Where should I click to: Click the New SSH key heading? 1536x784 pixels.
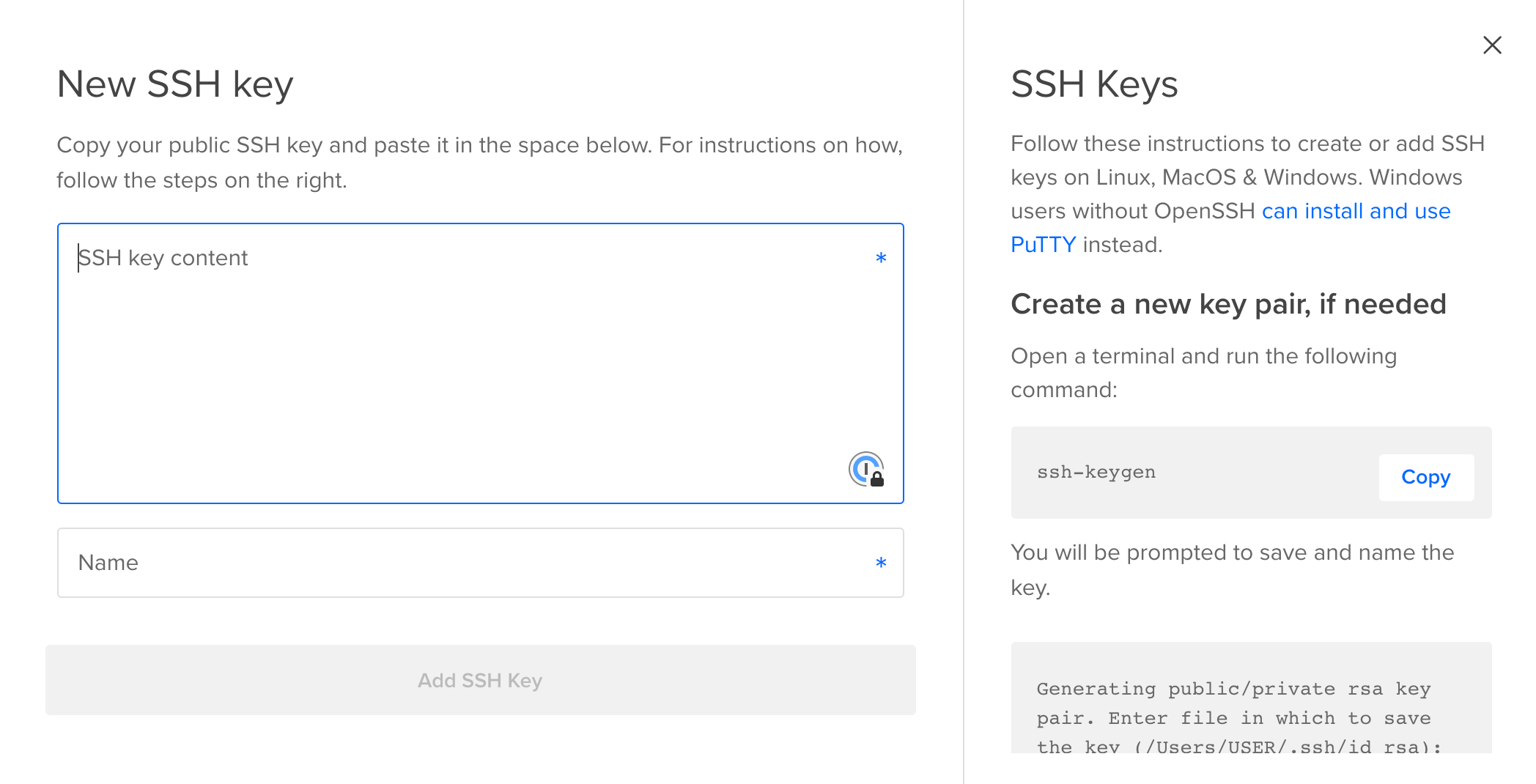pos(175,84)
